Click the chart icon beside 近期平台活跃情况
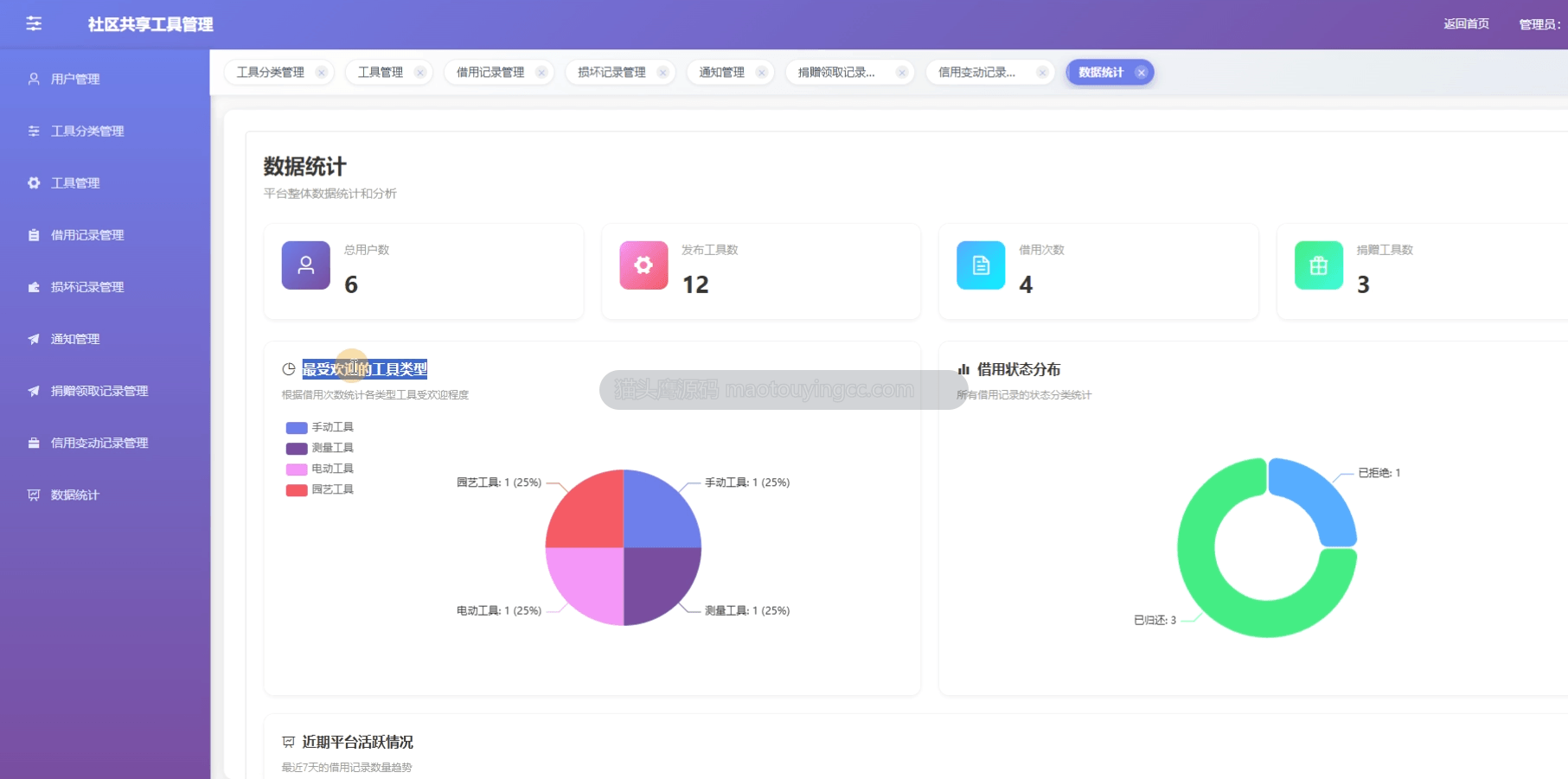The image size is (1568, 779). 289,742
